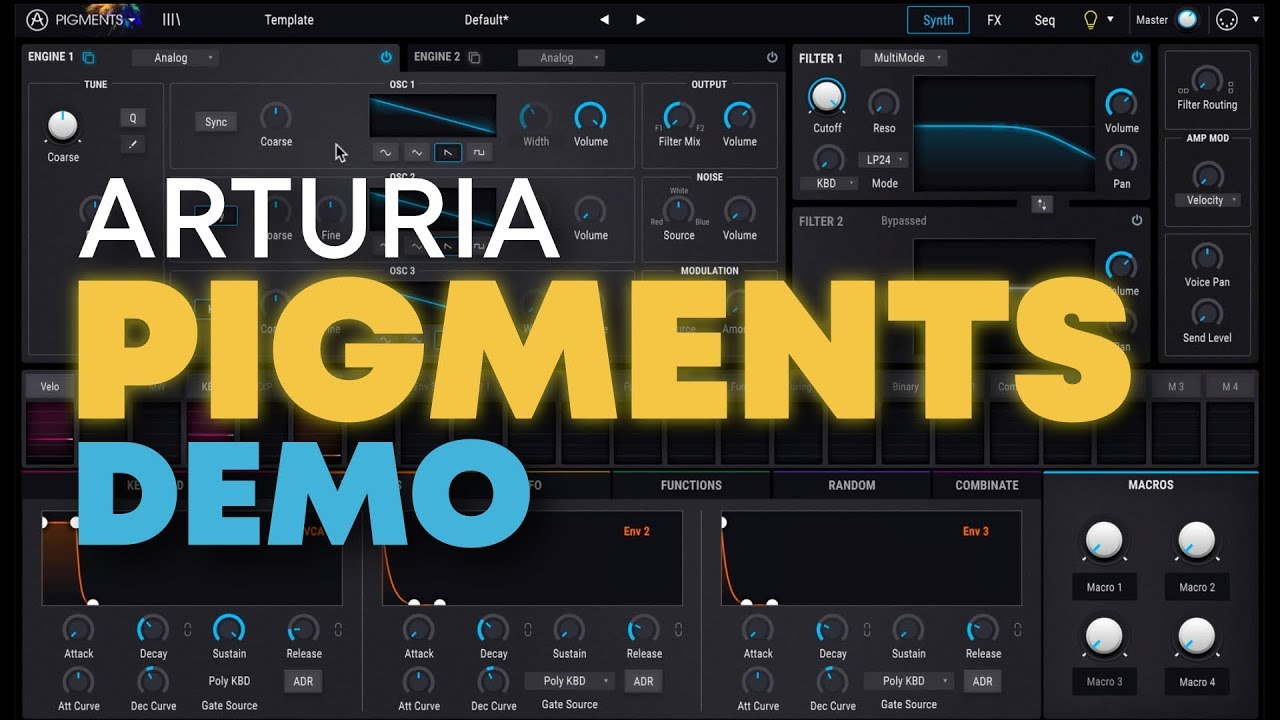This screenshot has height=720, width=1280.
Task: Click the link icon beside Env VCA Decay
Action: (x=187, y=630)
